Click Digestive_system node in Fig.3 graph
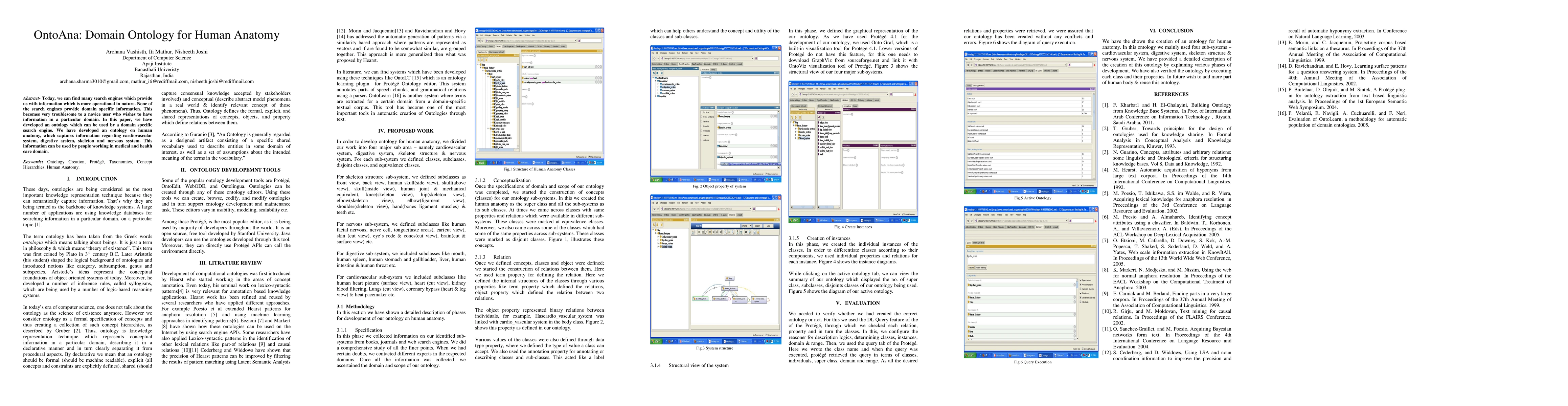Viewport: 1568px width, 406px height. click(x=740, y=299)
